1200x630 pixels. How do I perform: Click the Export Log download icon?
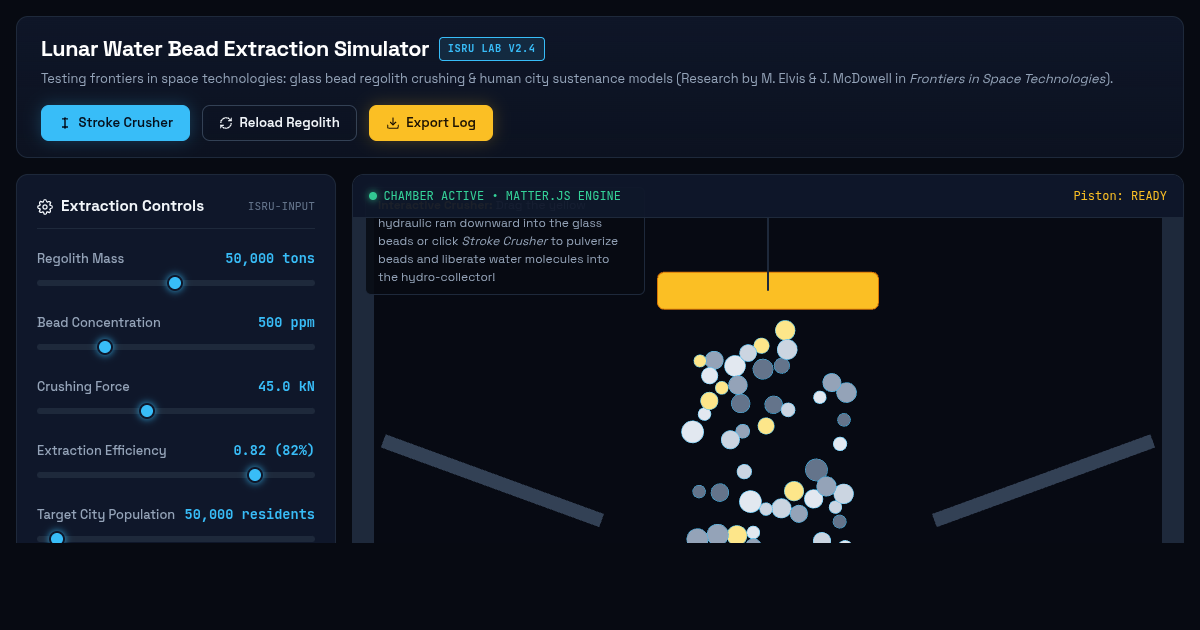(x=393, y=123)
